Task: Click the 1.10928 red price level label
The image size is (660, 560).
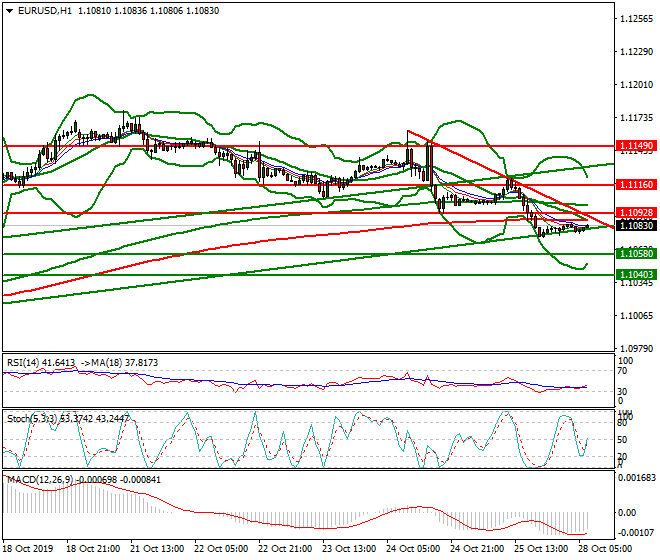Action: point(636,213)
